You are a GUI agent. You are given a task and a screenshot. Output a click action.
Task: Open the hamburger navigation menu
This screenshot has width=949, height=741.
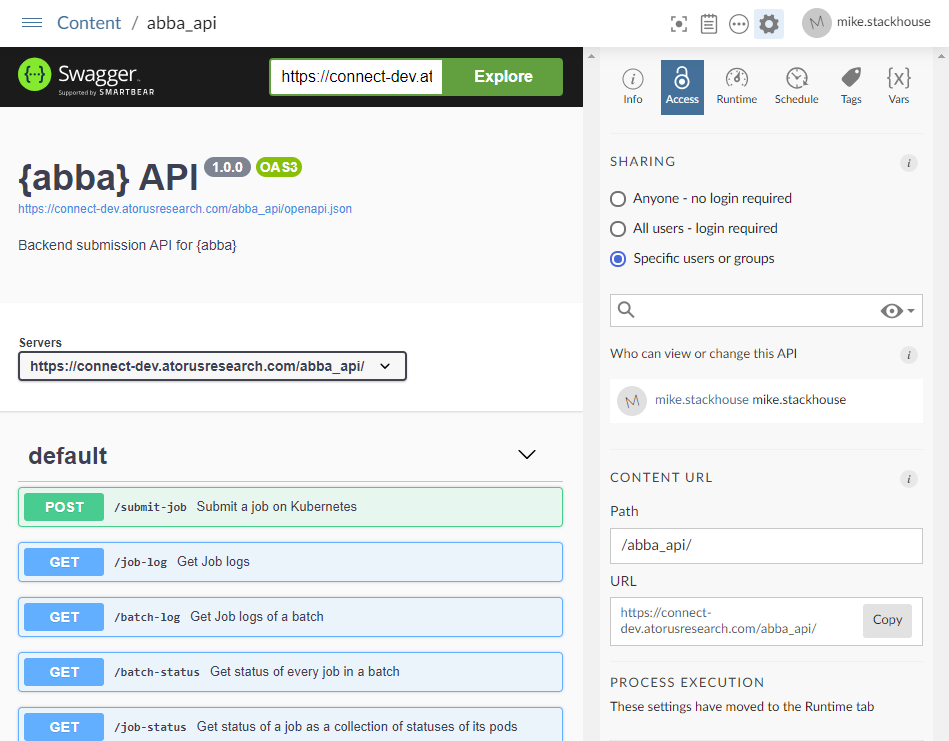pyautogui.click(x=32, y=23)
